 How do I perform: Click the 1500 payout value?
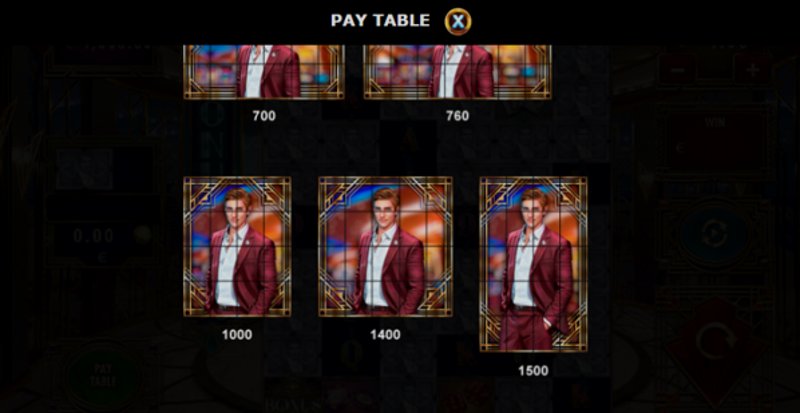point(533,371)
